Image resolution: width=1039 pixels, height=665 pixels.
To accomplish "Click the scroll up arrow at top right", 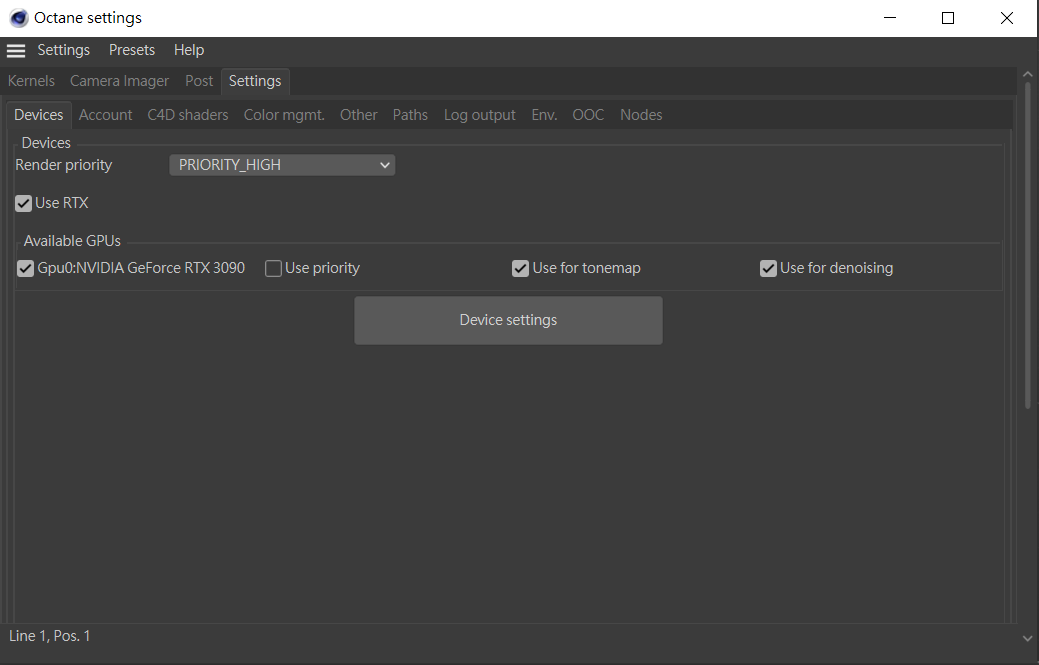I will tap(1027, 75).
